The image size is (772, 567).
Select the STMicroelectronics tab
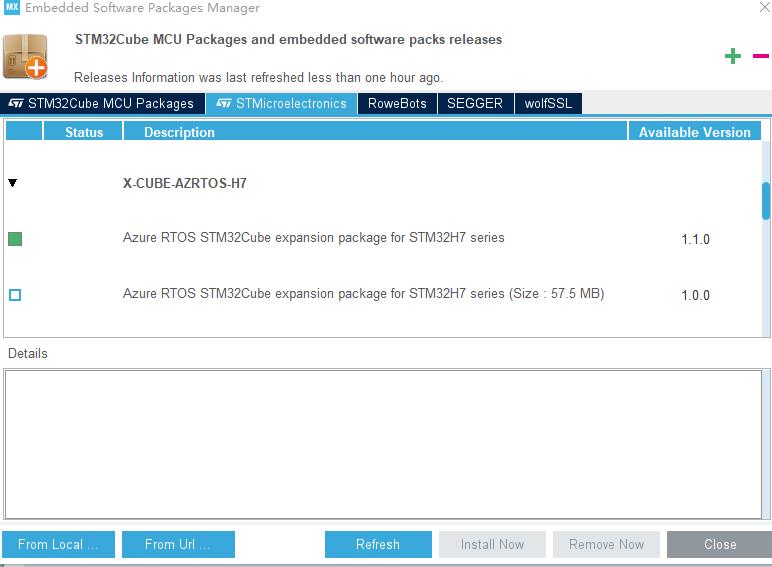[x=282, y=103]
